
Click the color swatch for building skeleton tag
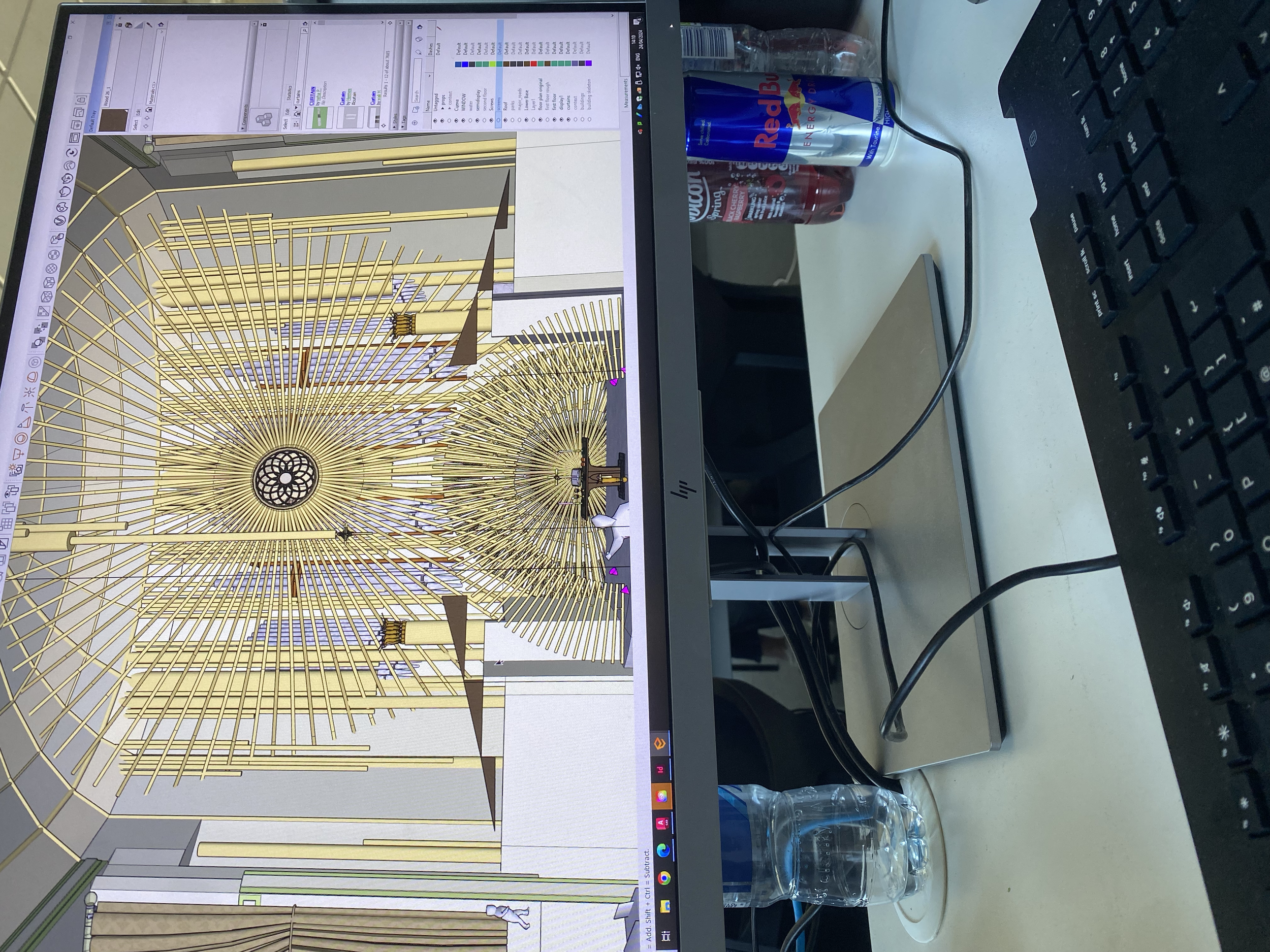[x=589, y=63]
